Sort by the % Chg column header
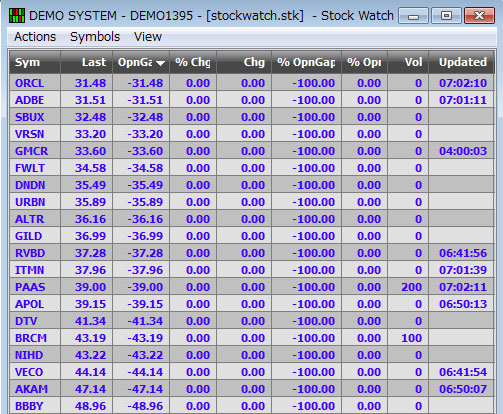This screenshot has width=503, height=414. point(193,62)
